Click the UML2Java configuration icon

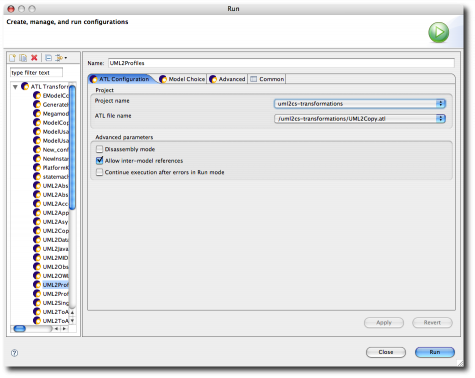coord(37,249)
